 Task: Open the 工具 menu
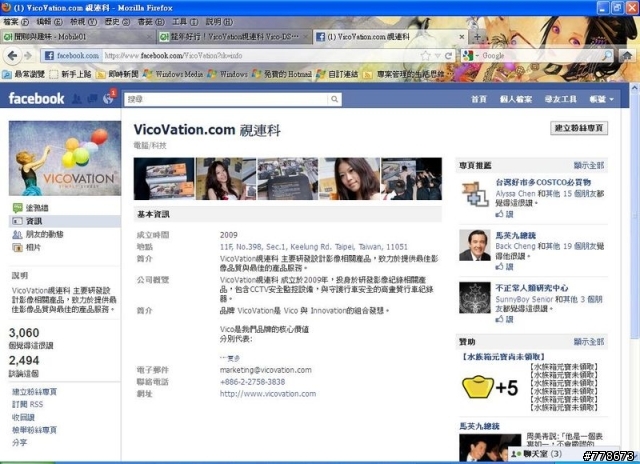(x=185, y=22)
